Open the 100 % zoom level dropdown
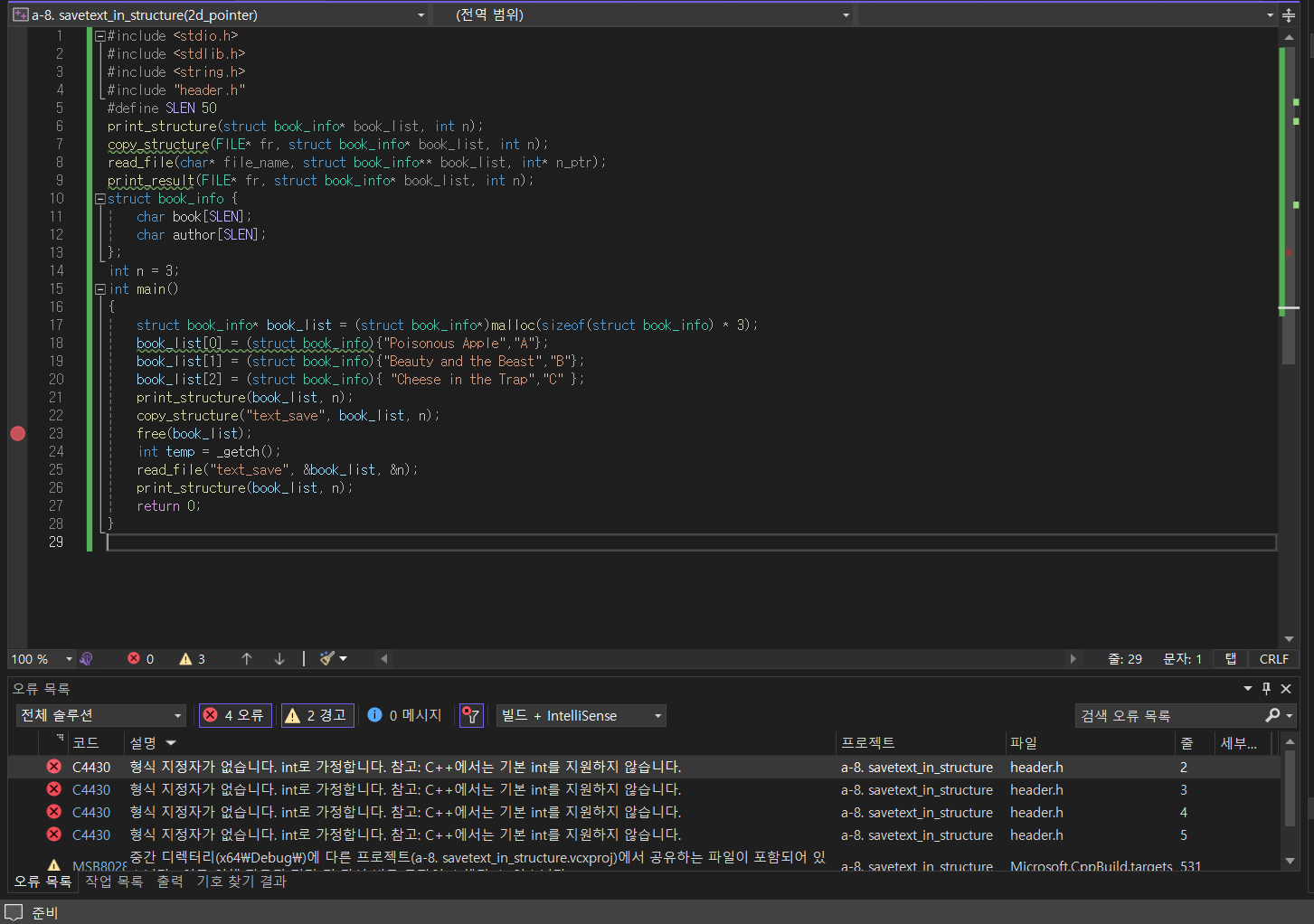Screen dimensions: 1314x924 (x=42, y=659)
